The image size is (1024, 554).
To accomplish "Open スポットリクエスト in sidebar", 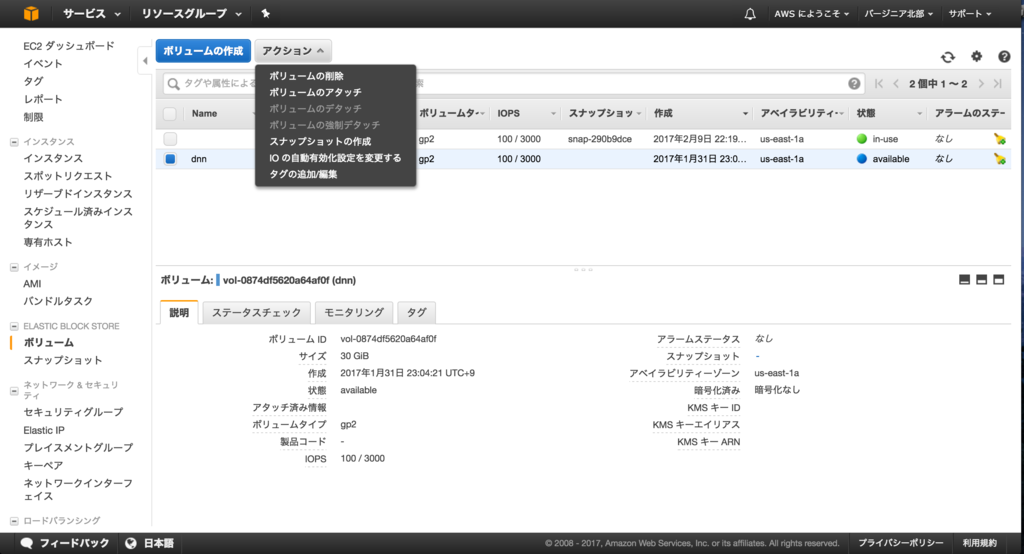I will [x=68, y=176].
